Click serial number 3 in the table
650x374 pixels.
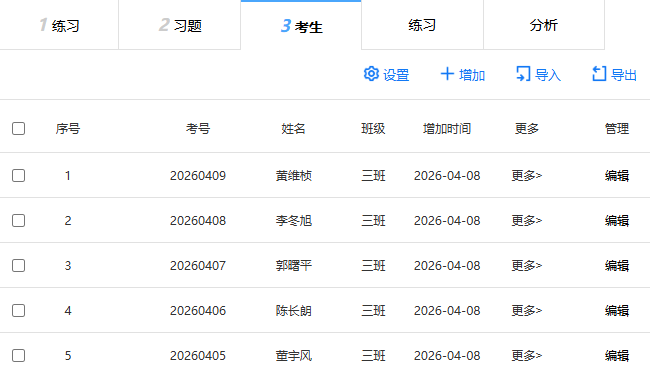68,265
